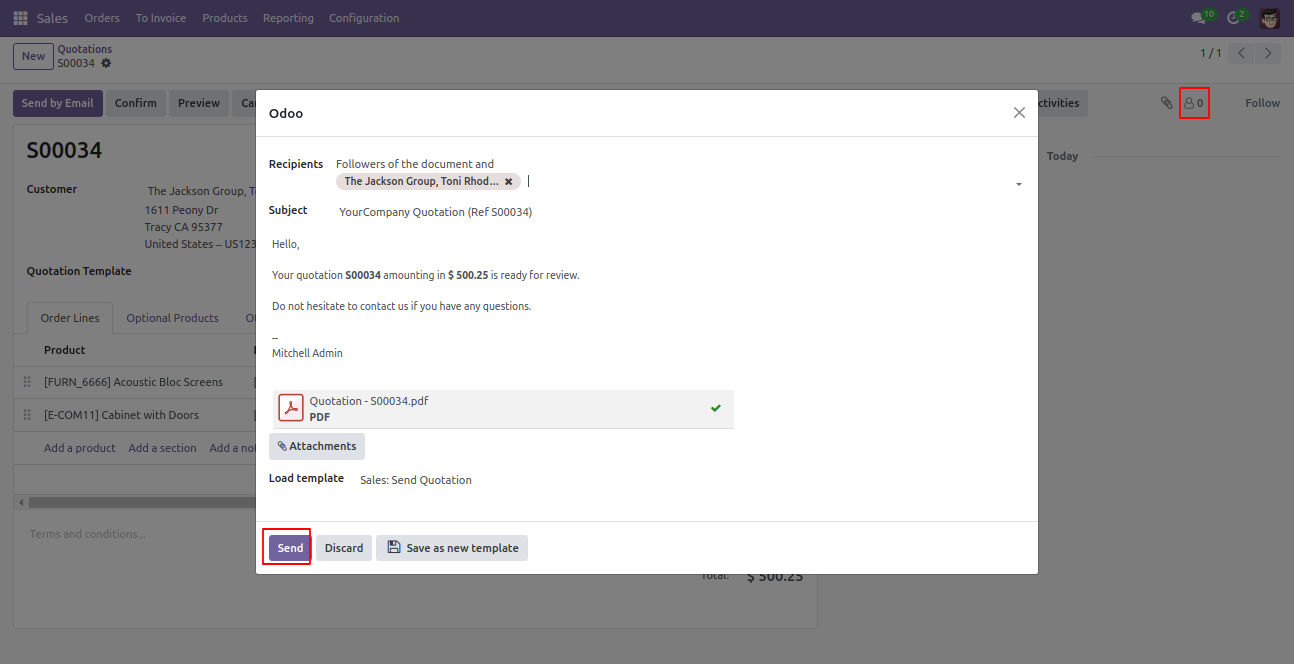This screenshot has width=1294, height=664.
Task: Click the New record button
Action: (34, 56)
